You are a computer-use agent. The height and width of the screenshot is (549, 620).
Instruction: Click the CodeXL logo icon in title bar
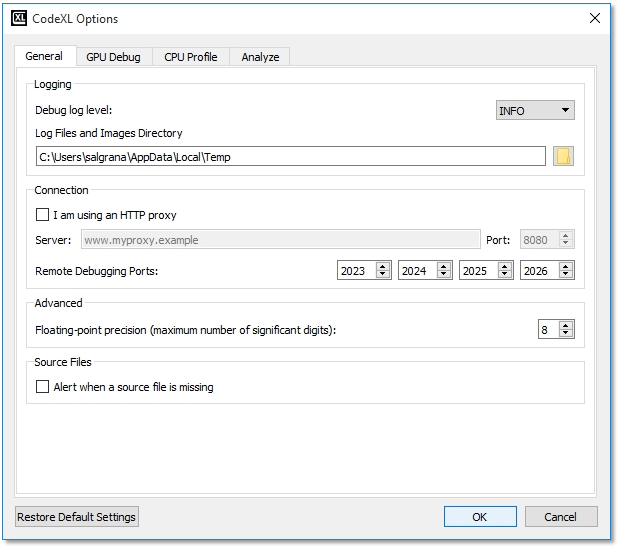(18, 18)
